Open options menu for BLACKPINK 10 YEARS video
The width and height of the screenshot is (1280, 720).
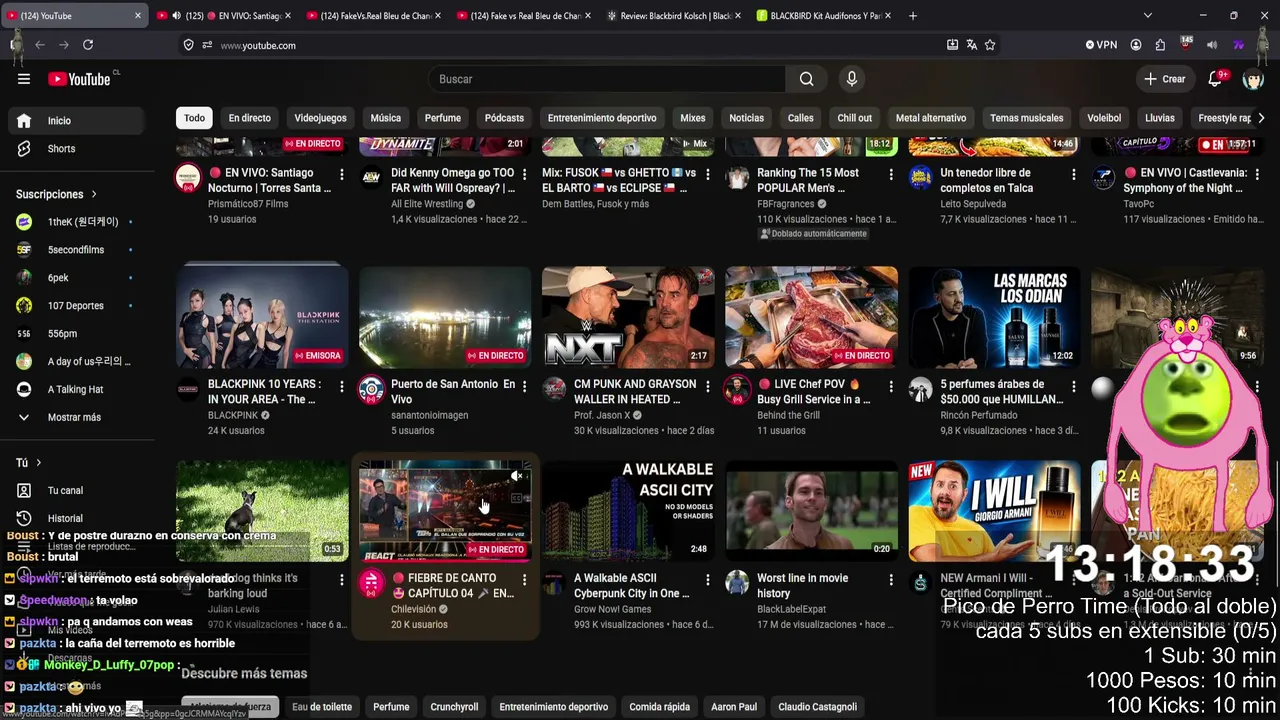(x=341, y=386)
